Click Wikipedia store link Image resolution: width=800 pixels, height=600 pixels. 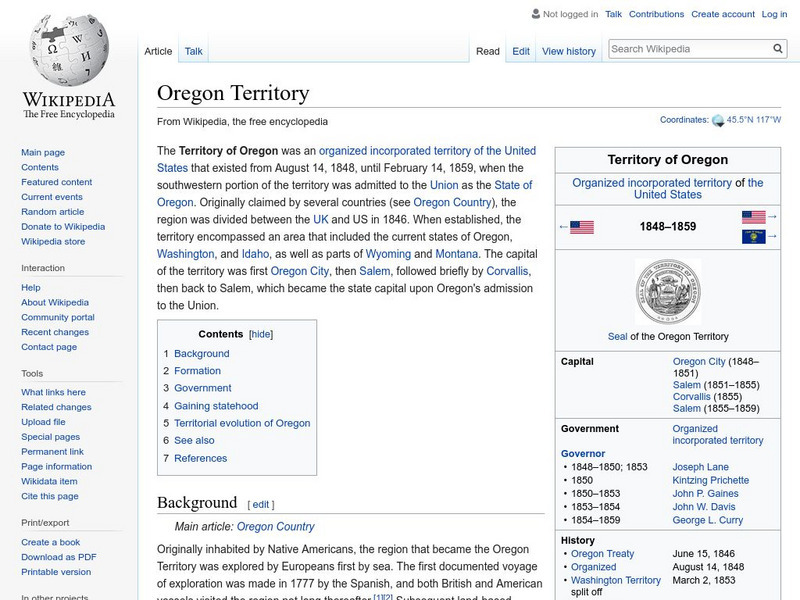[x=53, y=241]
